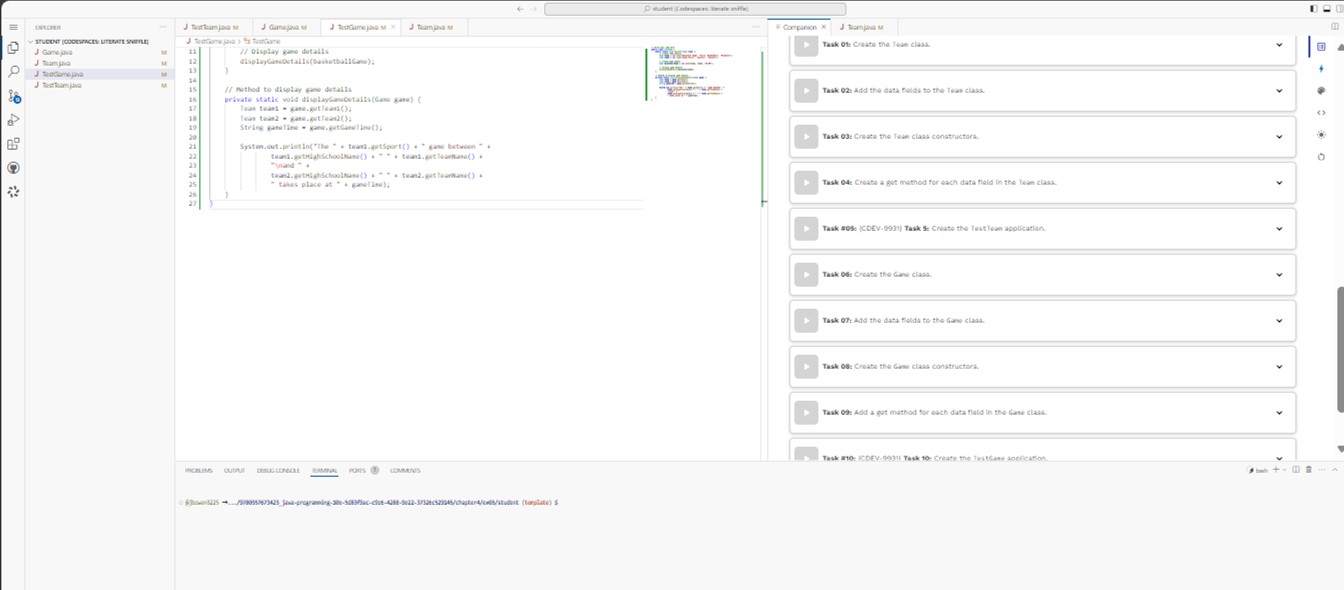Viewport: 1344px width, 590px height.
Task: Open the Source Control view with pending changes
Action: (13, 95)
